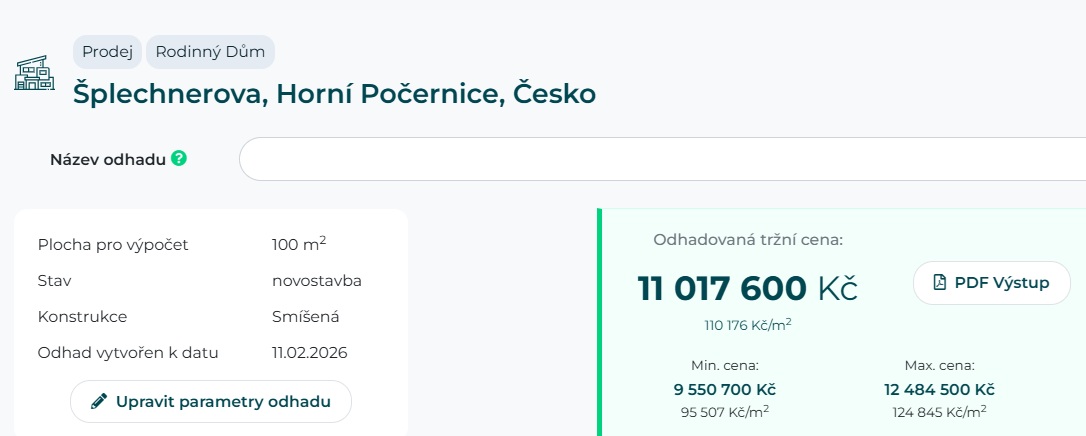Click the green help question mark icon
Screen dimensions: 1086x436
(179, 158)
